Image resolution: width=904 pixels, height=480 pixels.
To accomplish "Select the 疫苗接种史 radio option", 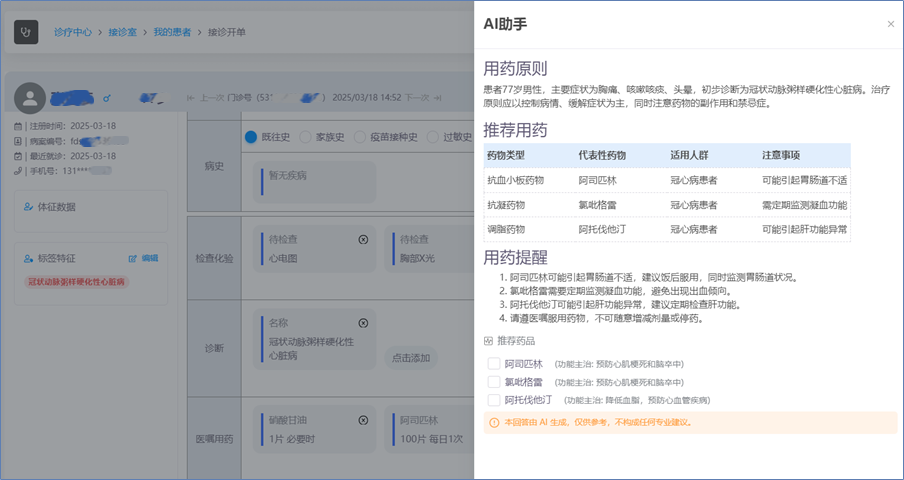I will coord(360,137).
